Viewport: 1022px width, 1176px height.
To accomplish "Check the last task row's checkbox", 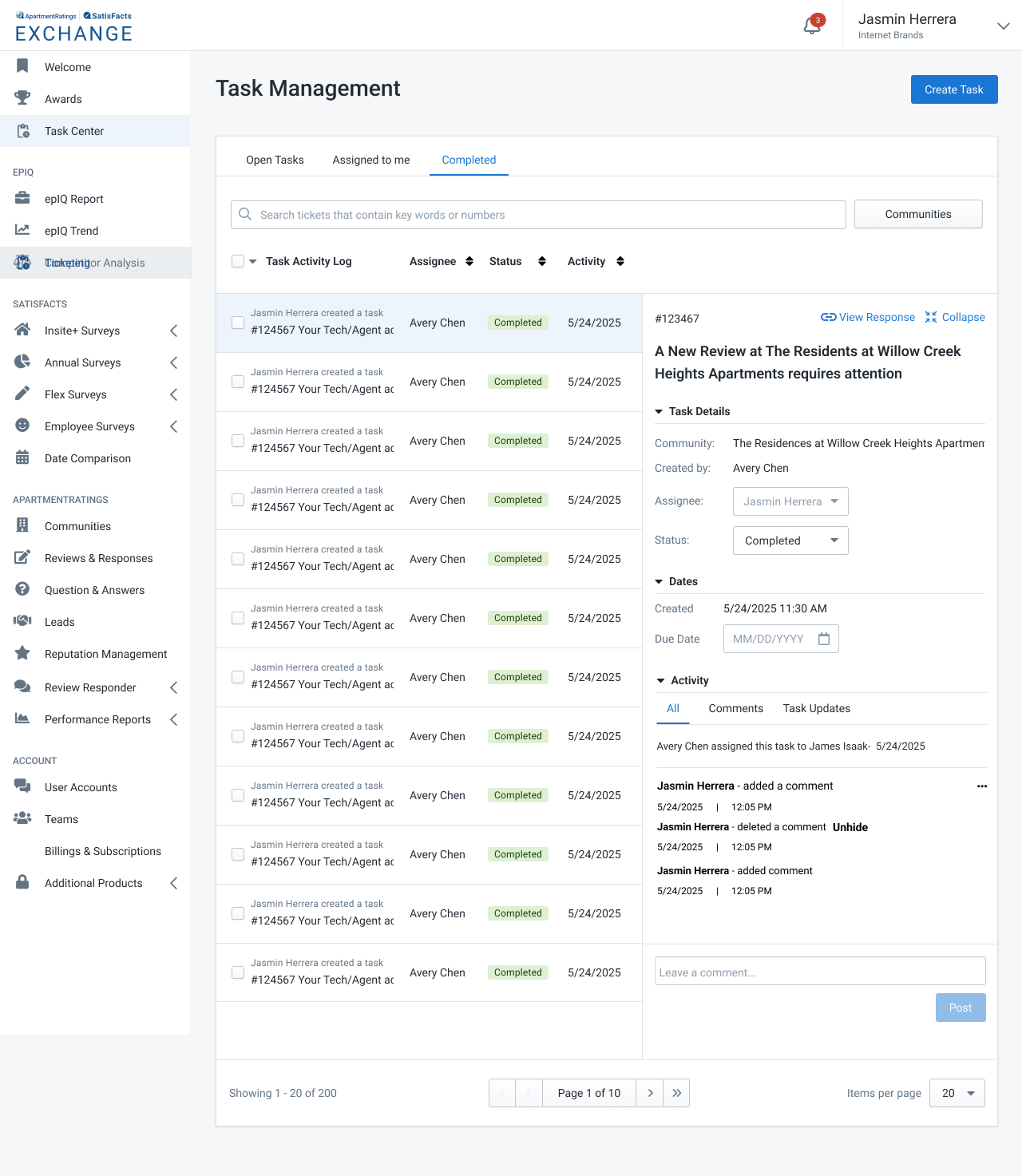I will pos(238,972).
